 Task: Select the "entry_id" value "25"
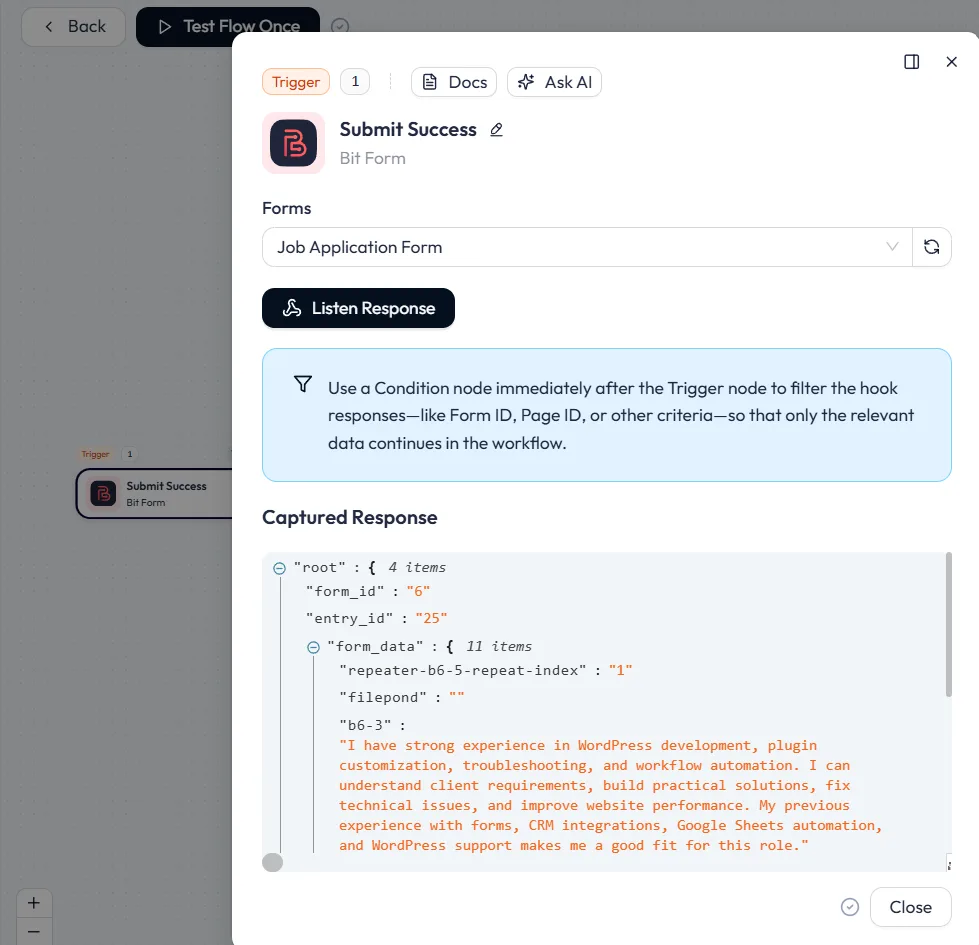431,618
